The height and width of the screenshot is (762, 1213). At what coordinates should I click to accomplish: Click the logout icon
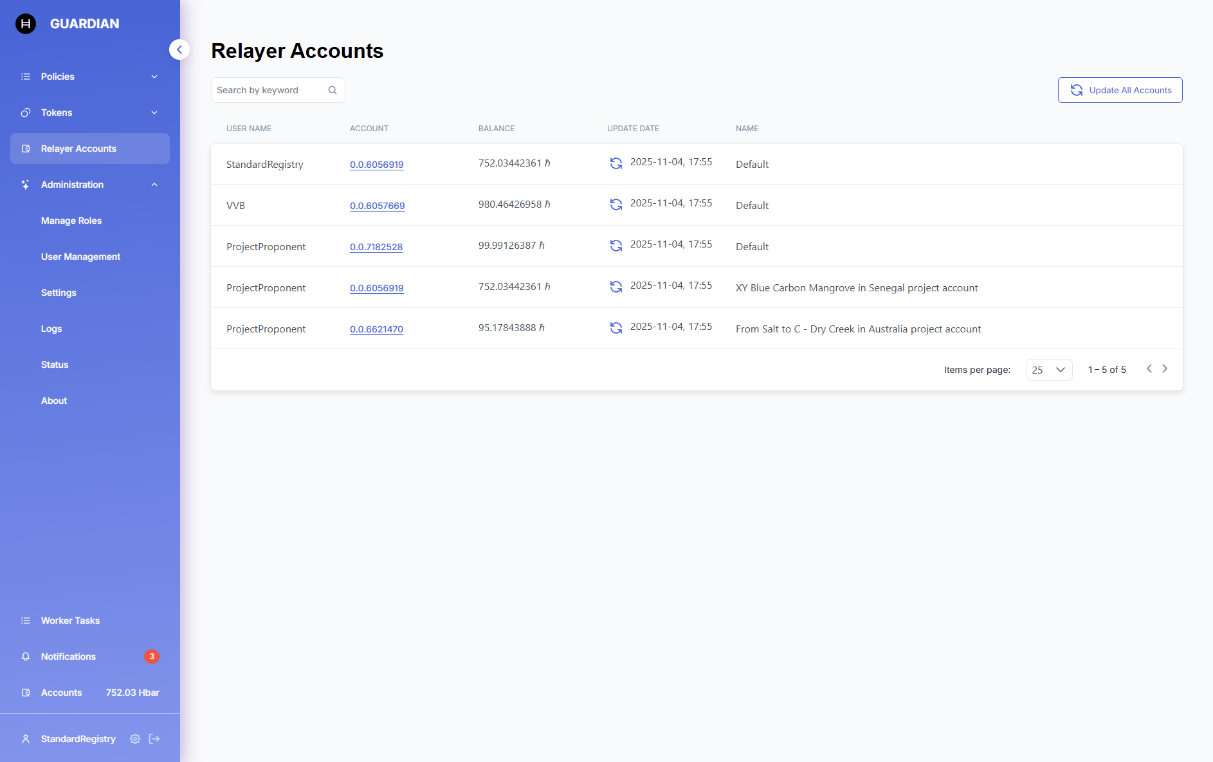(154, 739)
